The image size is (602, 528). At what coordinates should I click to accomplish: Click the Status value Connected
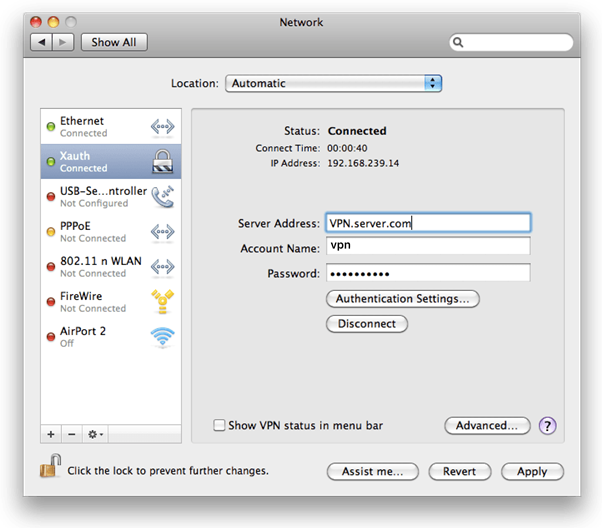click(x=357, y=131)
